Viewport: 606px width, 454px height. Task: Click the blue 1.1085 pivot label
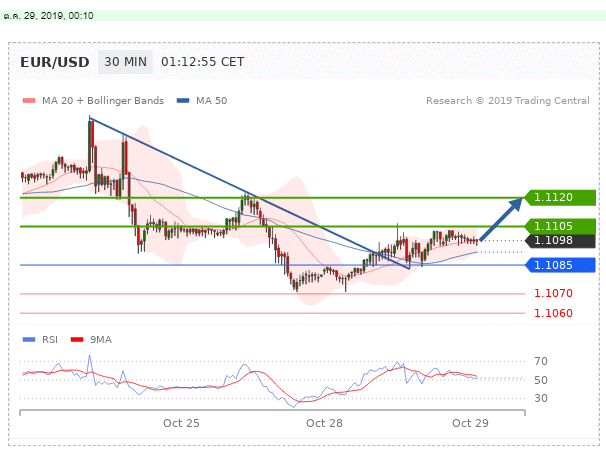(x=560, y=265)
